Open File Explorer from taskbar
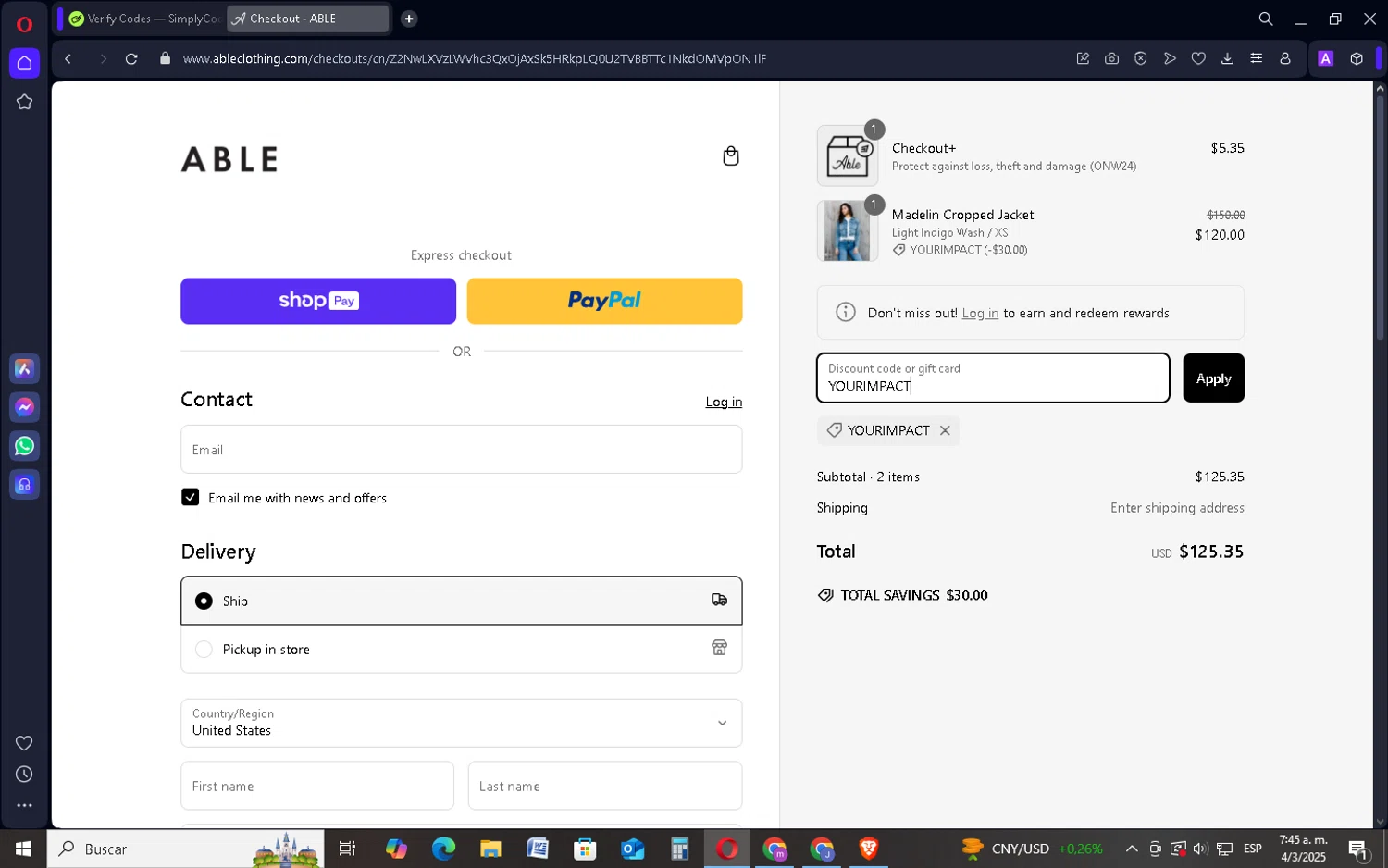This screenshot has height=868, width=1388. pos(490,849)
